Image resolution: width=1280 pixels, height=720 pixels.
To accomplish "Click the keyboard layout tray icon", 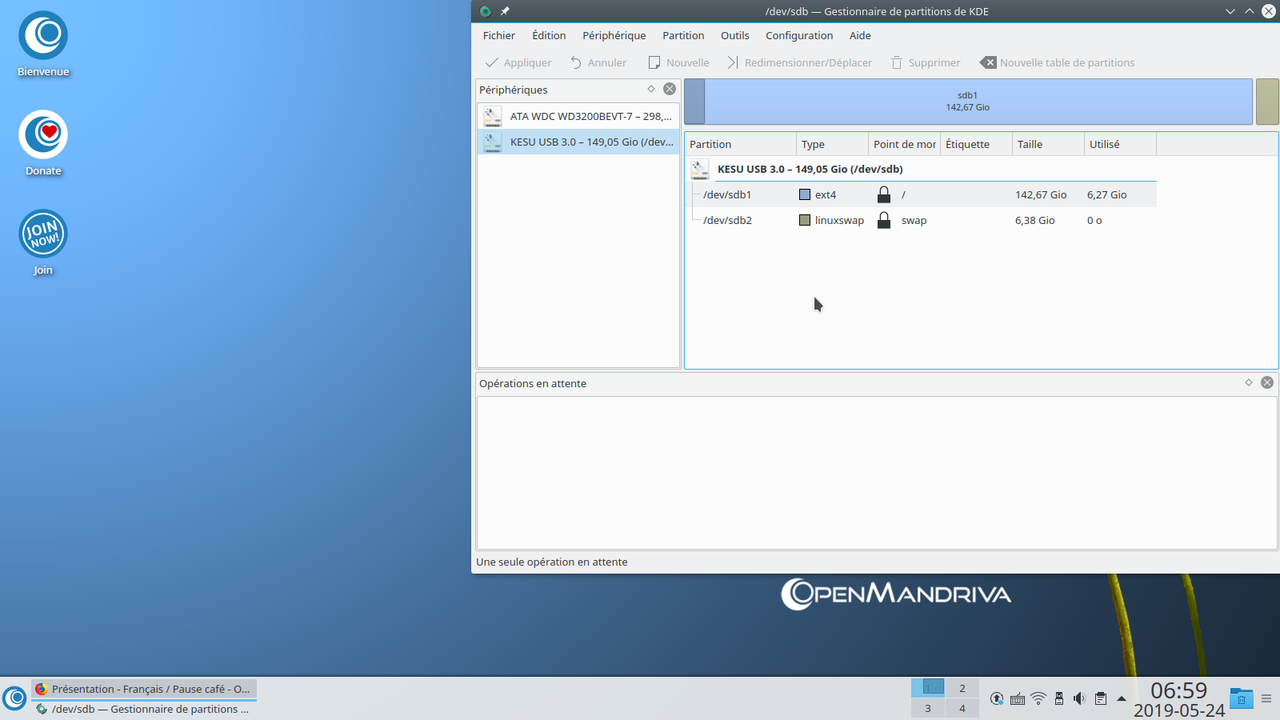I will point(1018,698).
